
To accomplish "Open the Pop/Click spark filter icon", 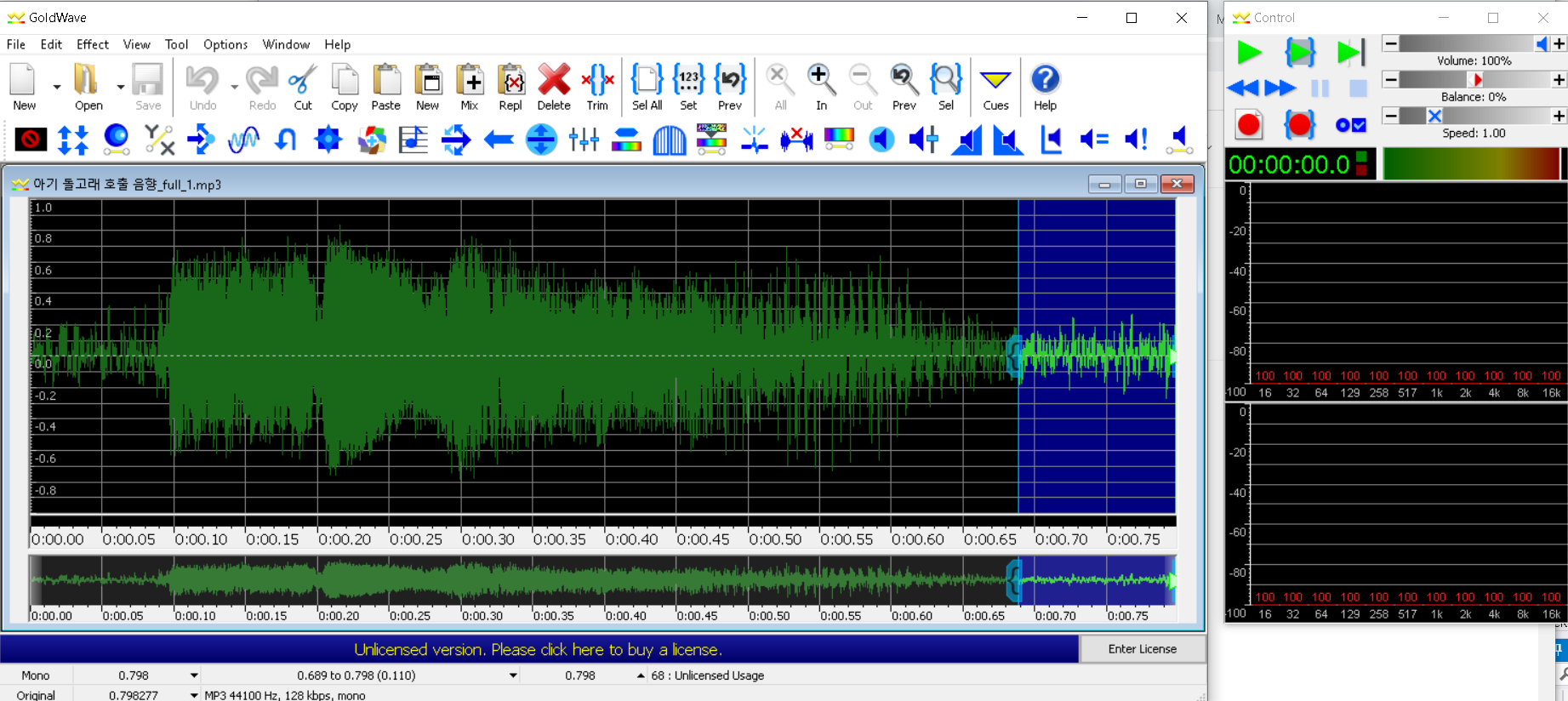I will point(754,139).
